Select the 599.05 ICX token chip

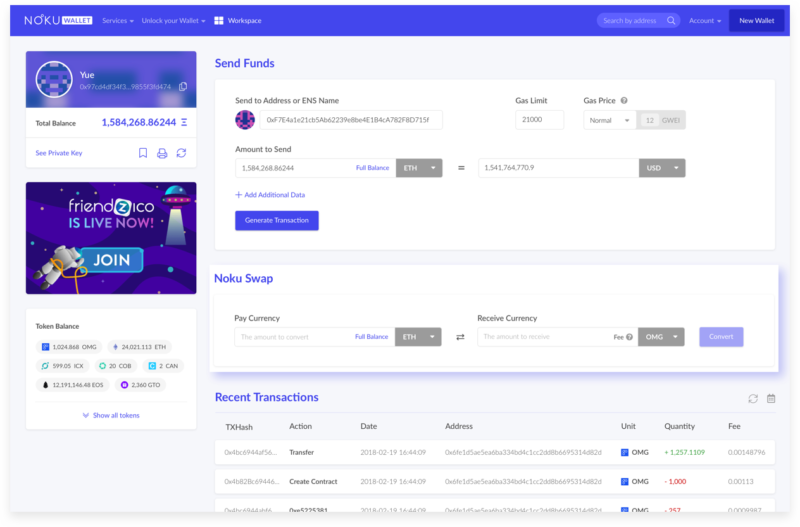coord(62,366)
